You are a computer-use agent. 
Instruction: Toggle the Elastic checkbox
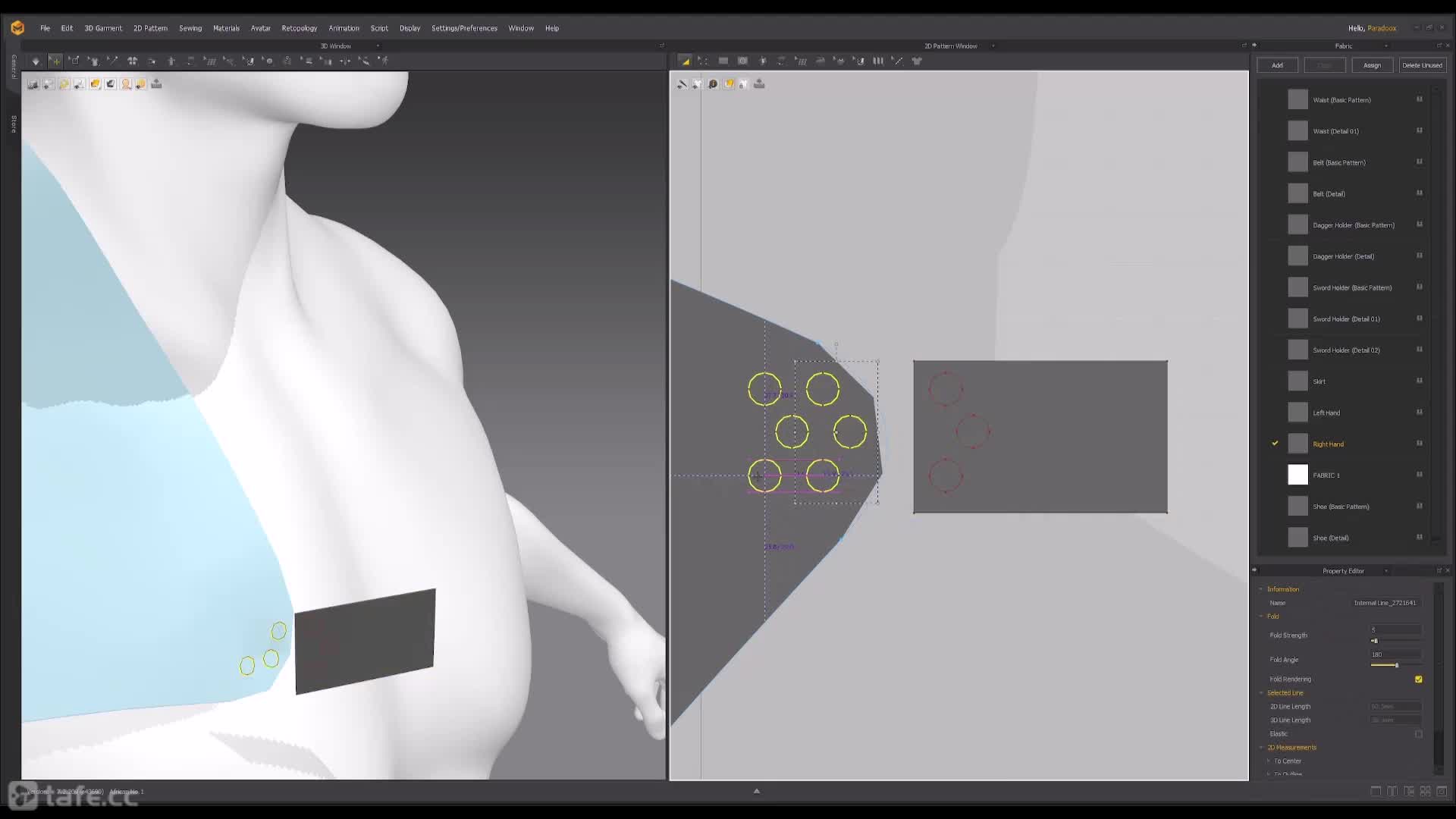tap(1418, 734)
